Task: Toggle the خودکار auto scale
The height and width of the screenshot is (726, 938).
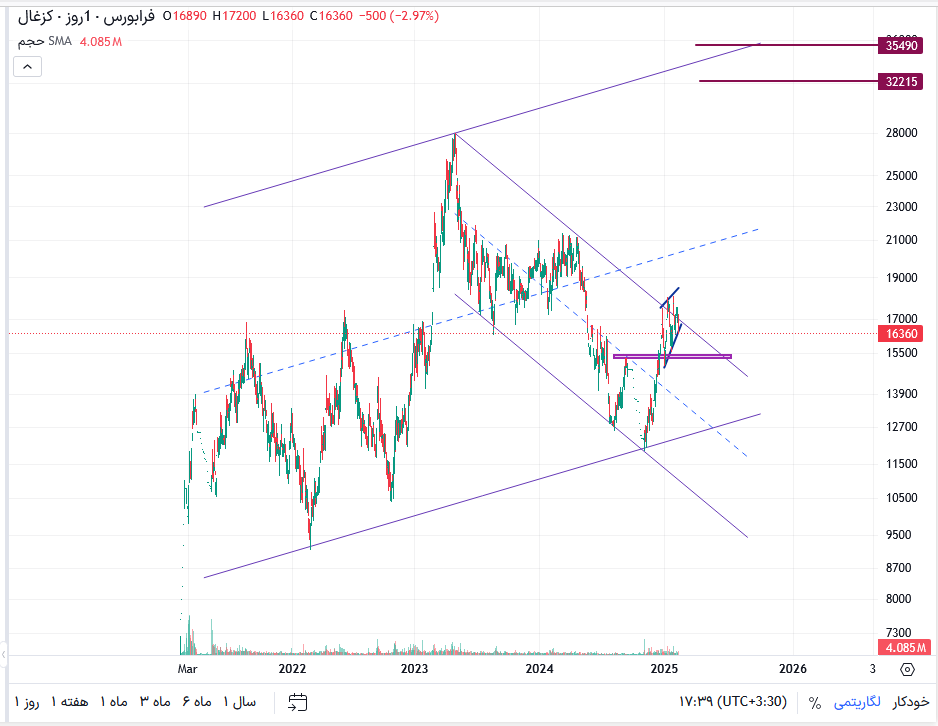Action: (x=910, y=701)
